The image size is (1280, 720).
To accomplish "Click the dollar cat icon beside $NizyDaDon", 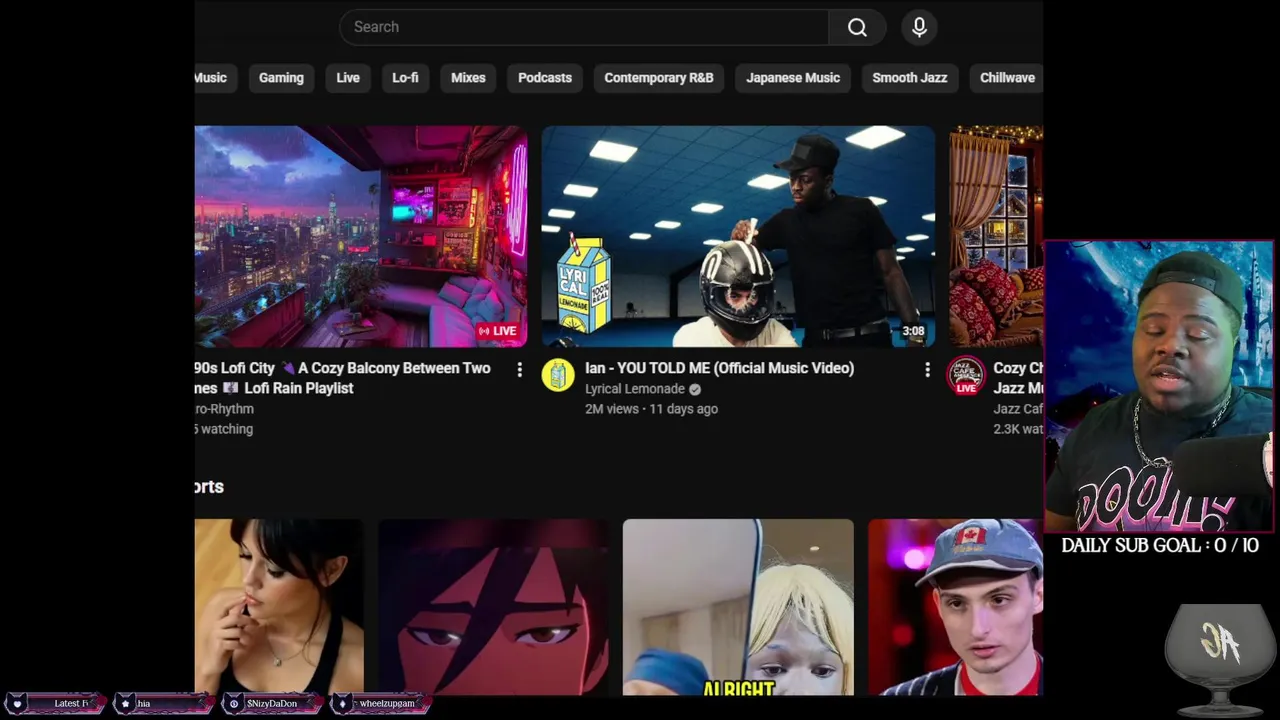I will coord(234,703).
